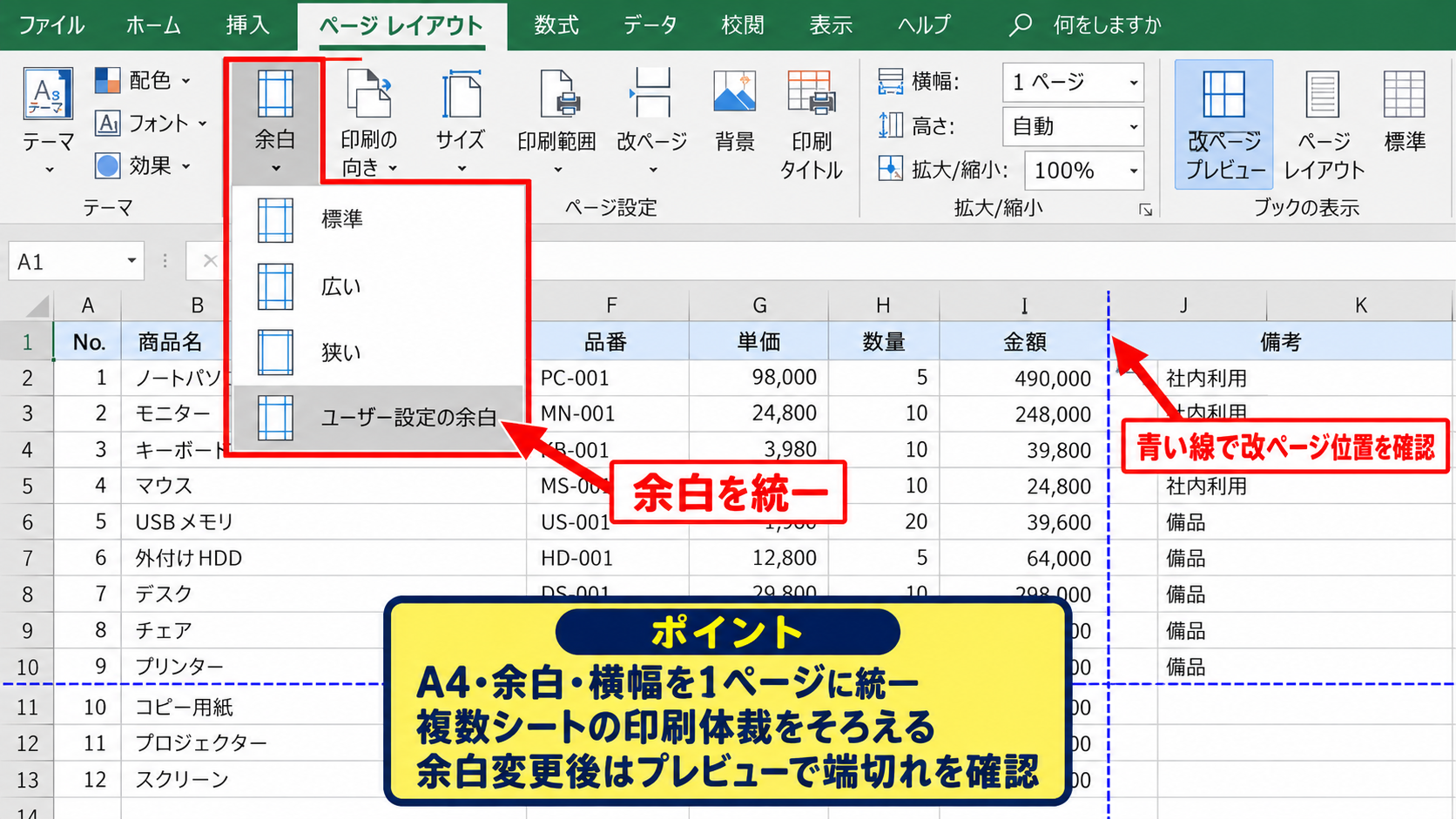Click the 背景 background button
This screenshot has height=819, width=1456.
tap(734, 111)
